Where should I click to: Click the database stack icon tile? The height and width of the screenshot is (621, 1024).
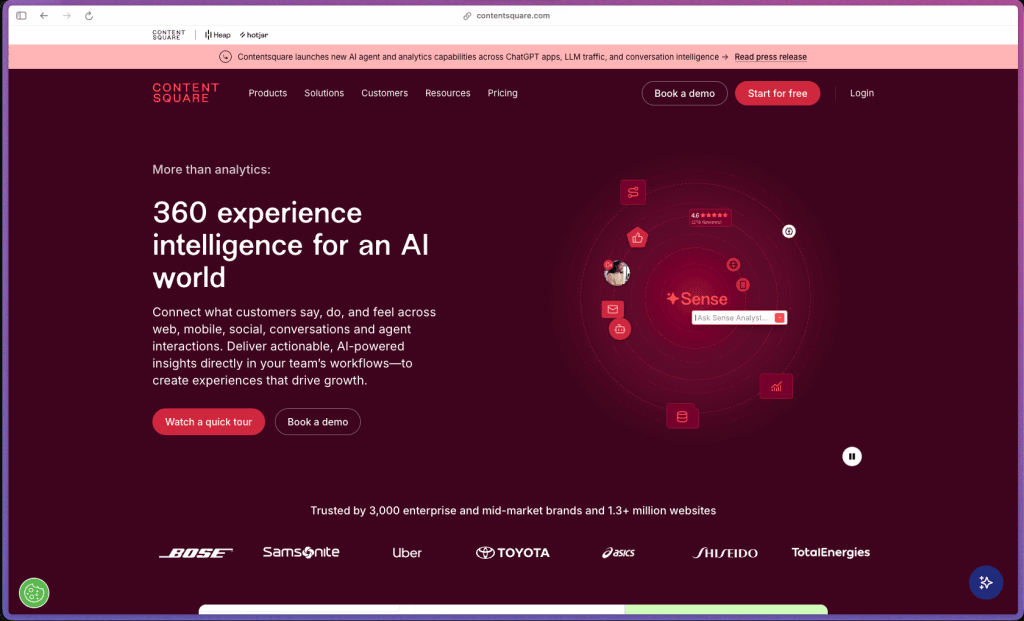682,417
